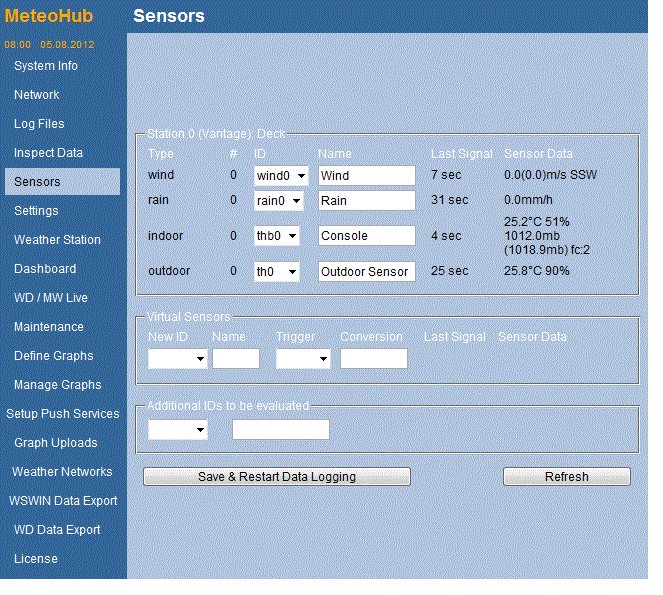Click 'Station 0 (Vantage): Deck' heading
Image resolution: width=663 pixels, height=595 pixels.
(x=216, y=134)
